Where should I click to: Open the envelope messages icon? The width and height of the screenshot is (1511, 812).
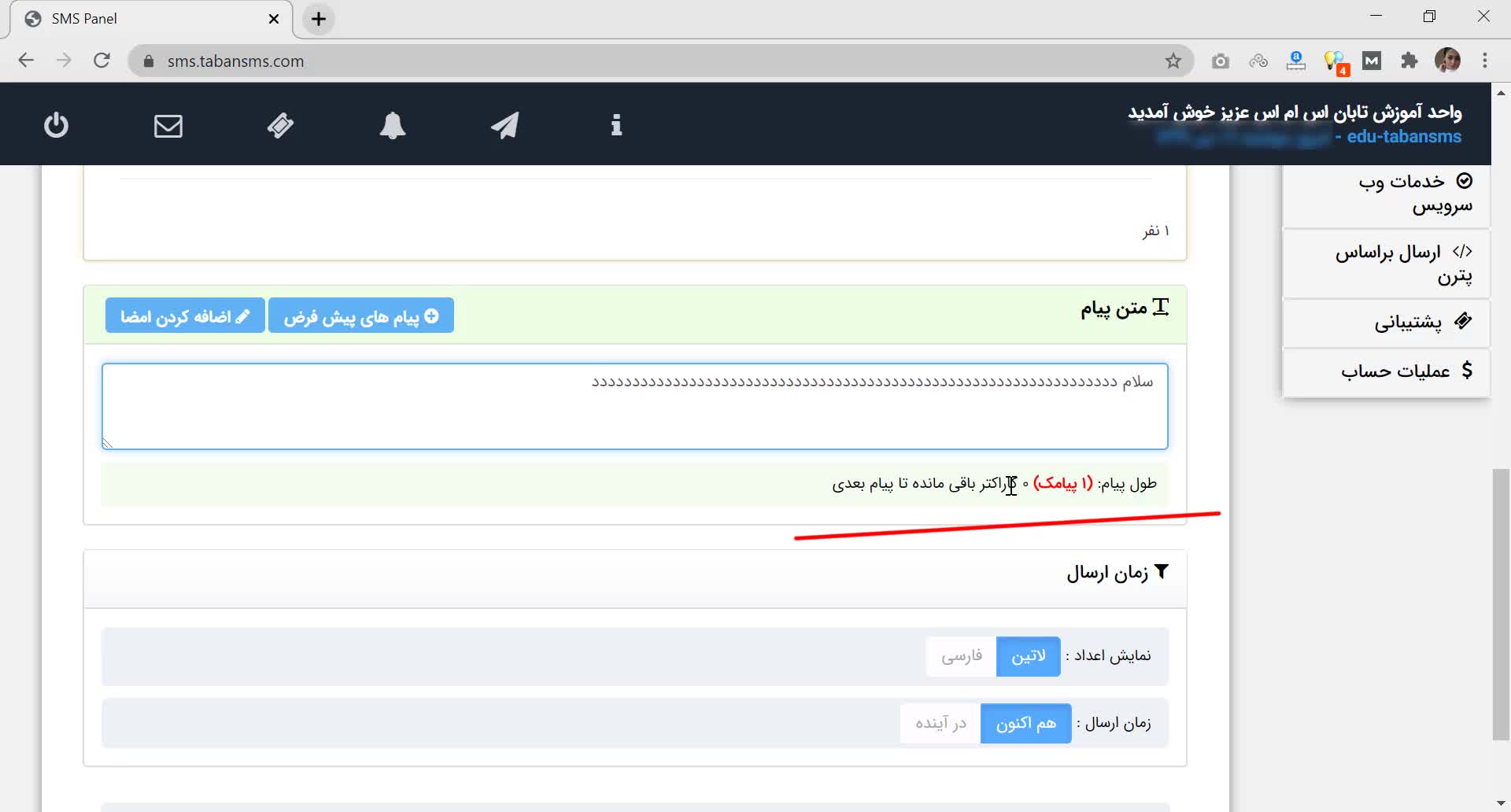[x=168, y=126]
